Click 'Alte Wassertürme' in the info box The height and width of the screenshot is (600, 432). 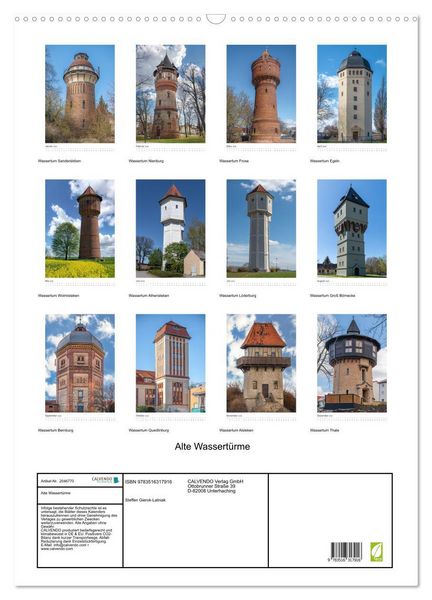coord(55,493)
